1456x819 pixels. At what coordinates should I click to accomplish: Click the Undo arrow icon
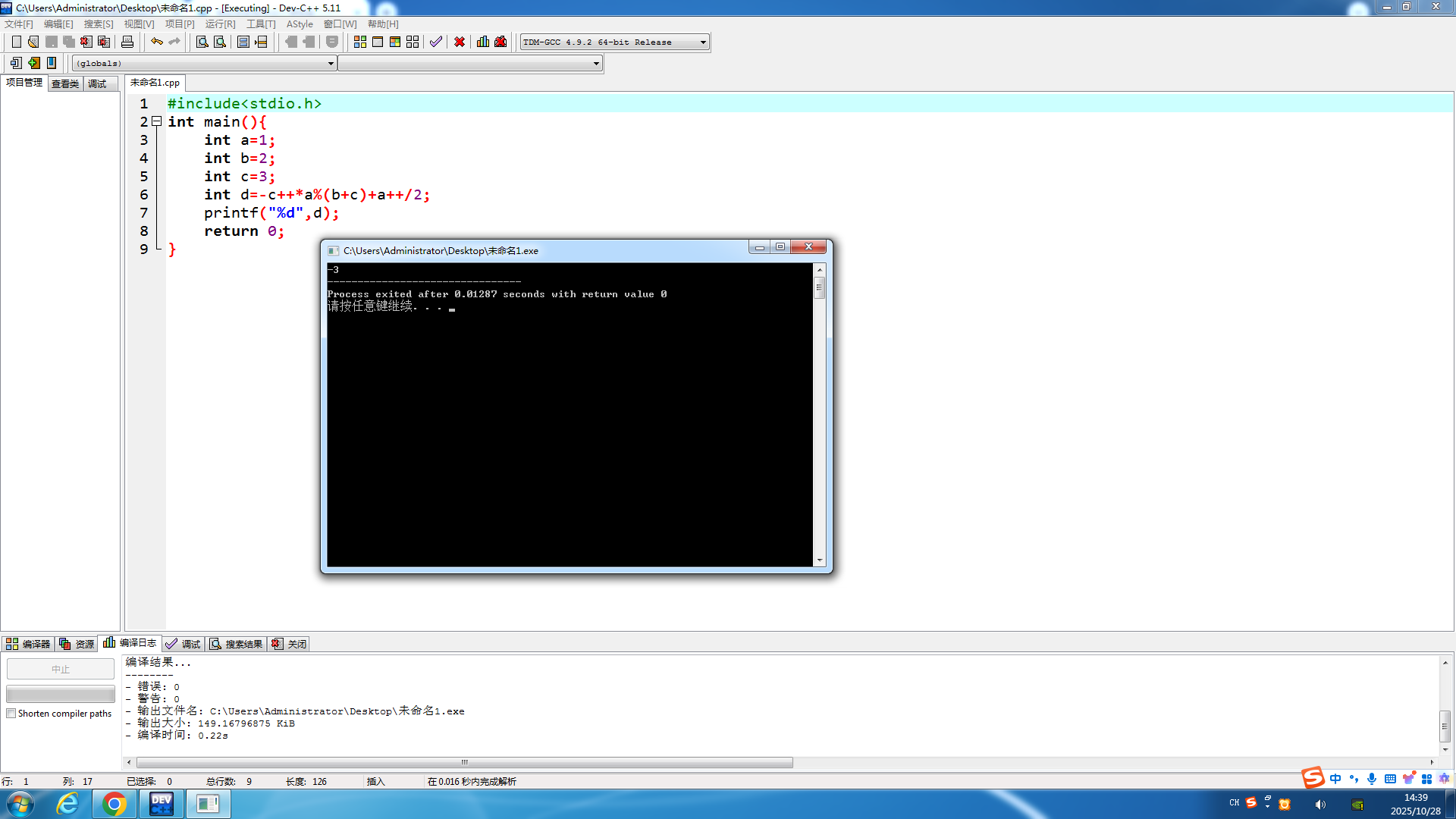point(156,42)
